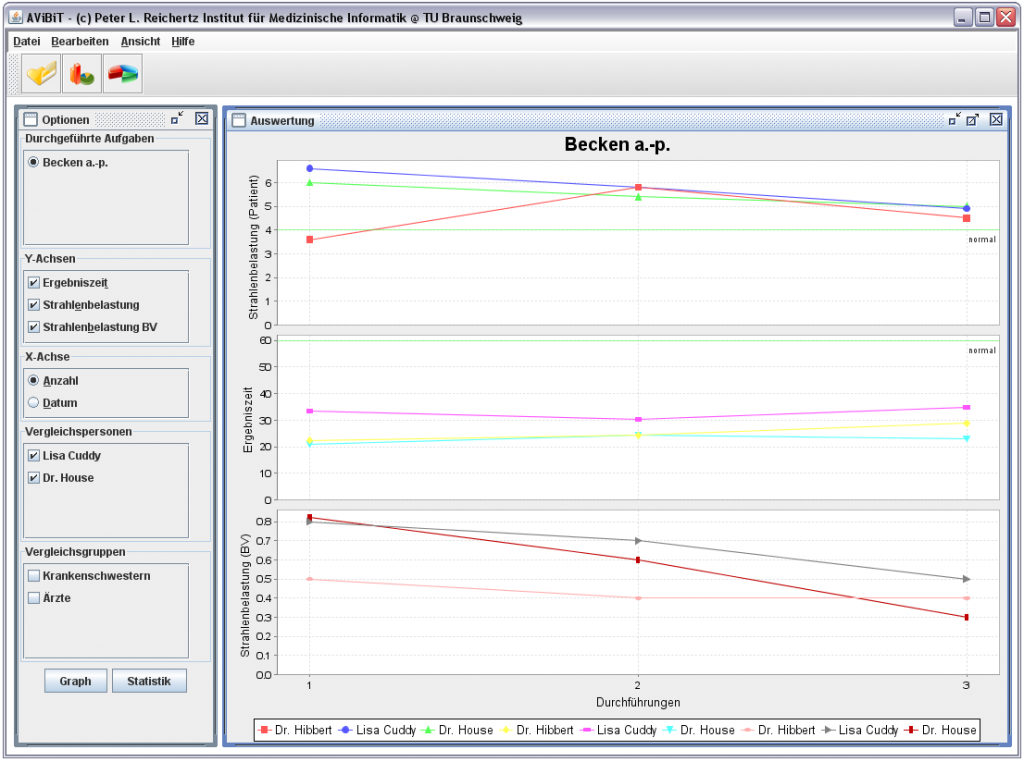Click blue Lisa Cuddy legend entry
This screenshot has width=1024, height=762.
point(377,730)
